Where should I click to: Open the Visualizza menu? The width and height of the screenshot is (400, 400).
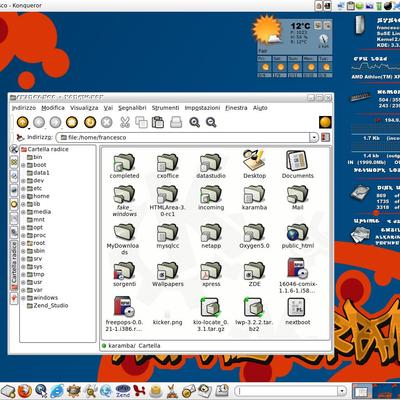point(84,108)
